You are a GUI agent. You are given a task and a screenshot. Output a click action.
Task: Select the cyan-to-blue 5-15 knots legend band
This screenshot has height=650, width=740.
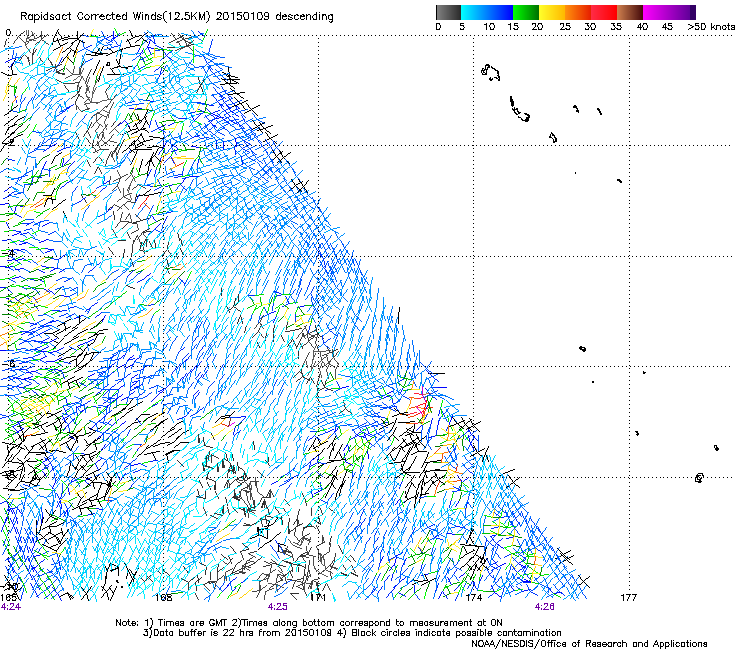coord(487,12)
